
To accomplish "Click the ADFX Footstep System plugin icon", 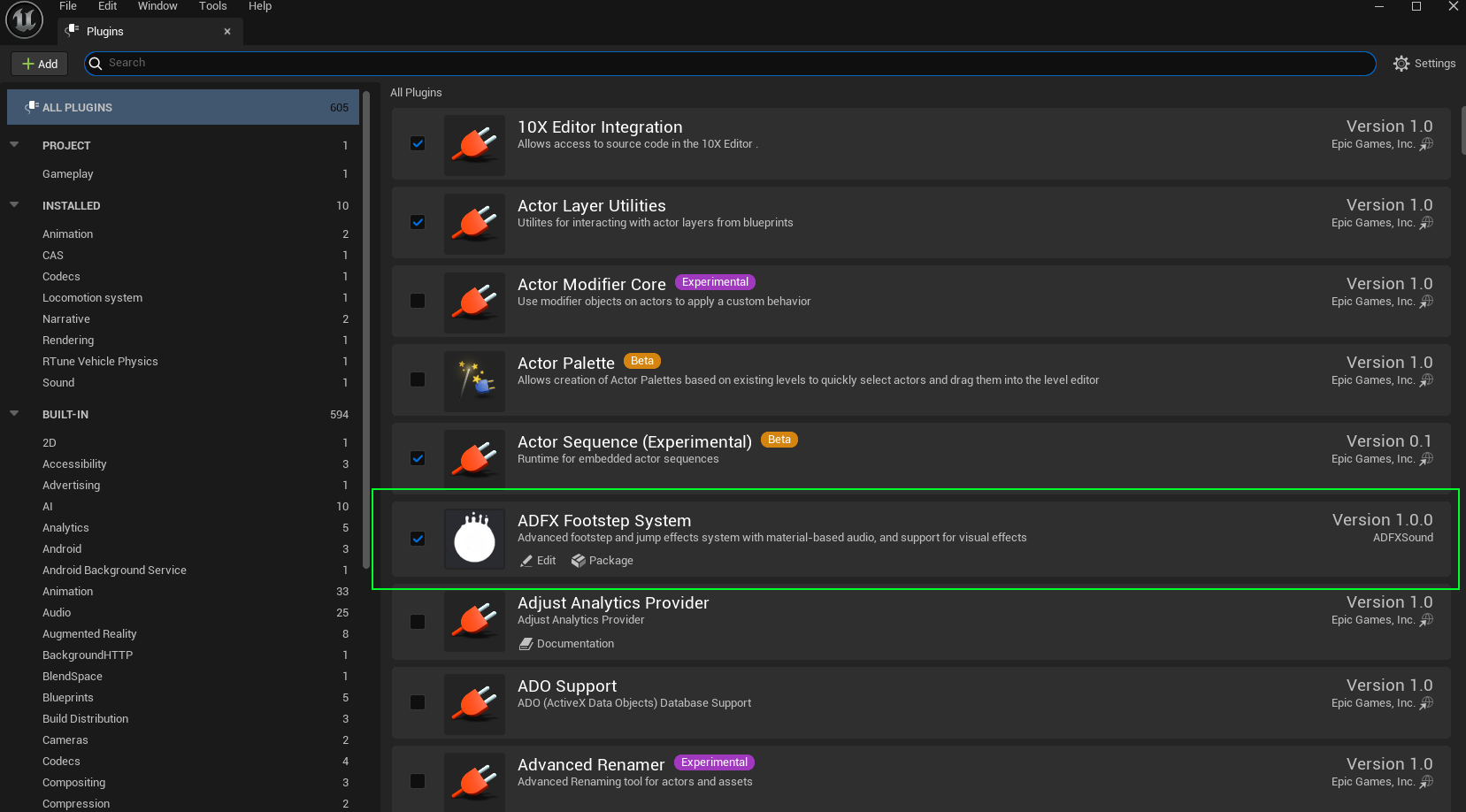I will coord(474,539).
